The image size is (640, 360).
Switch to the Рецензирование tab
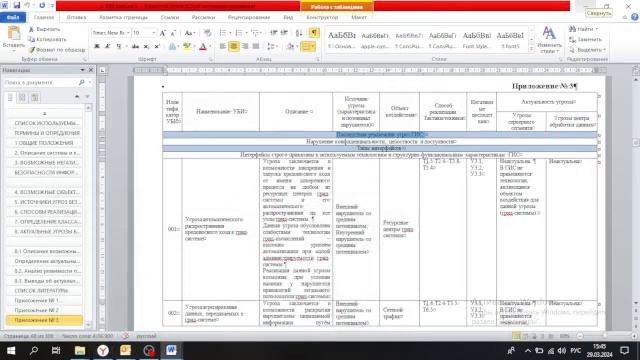click(x=249, y=18)
